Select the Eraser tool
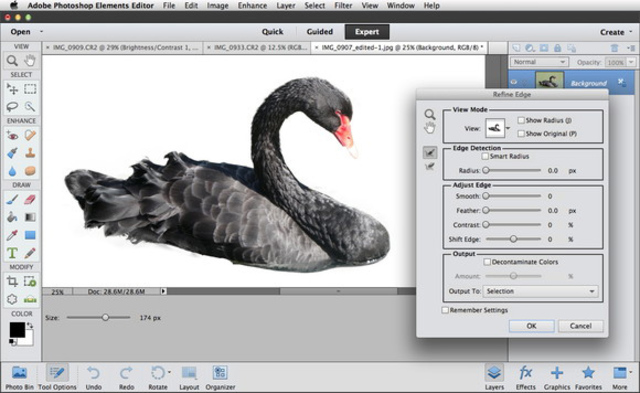This screenshot has width=640, height=393. [30, 200]
